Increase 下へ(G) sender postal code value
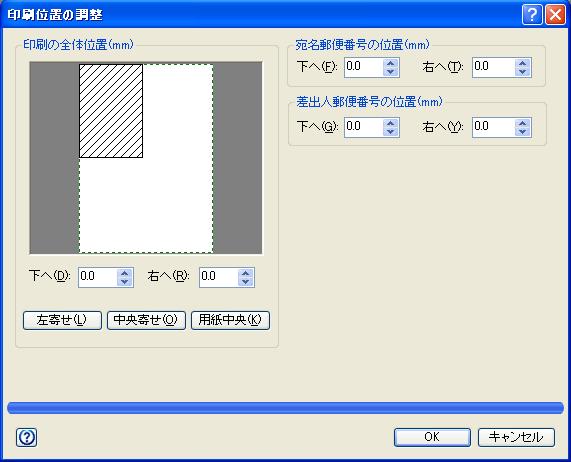Viewport: 571px width, 462px height. coord(391,123)
